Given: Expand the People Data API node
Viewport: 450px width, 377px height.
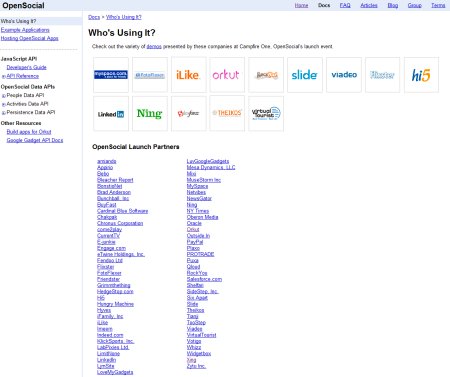Looking at the screenshot, I should click(x=4, y=96).
